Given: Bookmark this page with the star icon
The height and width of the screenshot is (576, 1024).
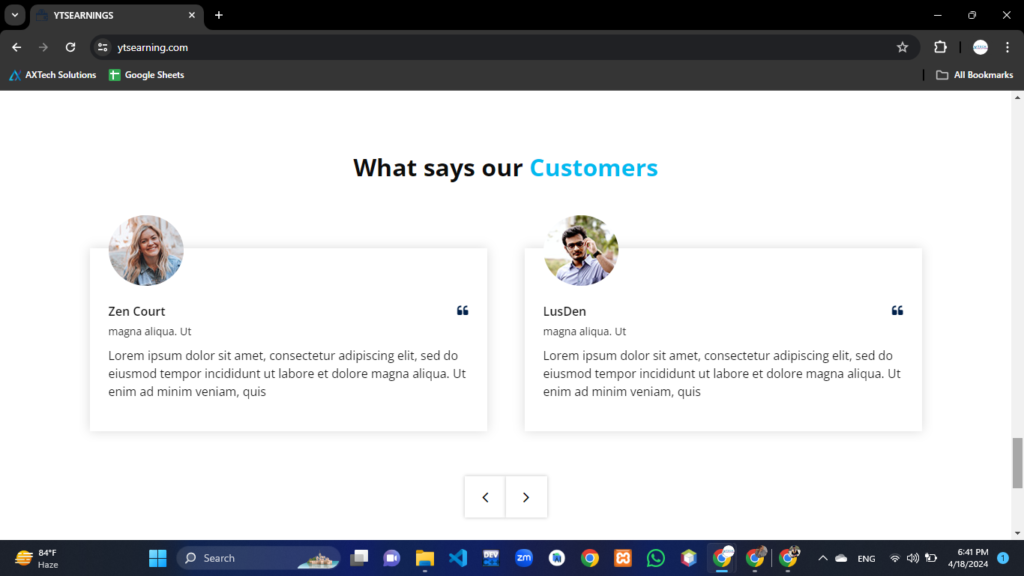Looking at the screenshot, I should tap(902, 47).
